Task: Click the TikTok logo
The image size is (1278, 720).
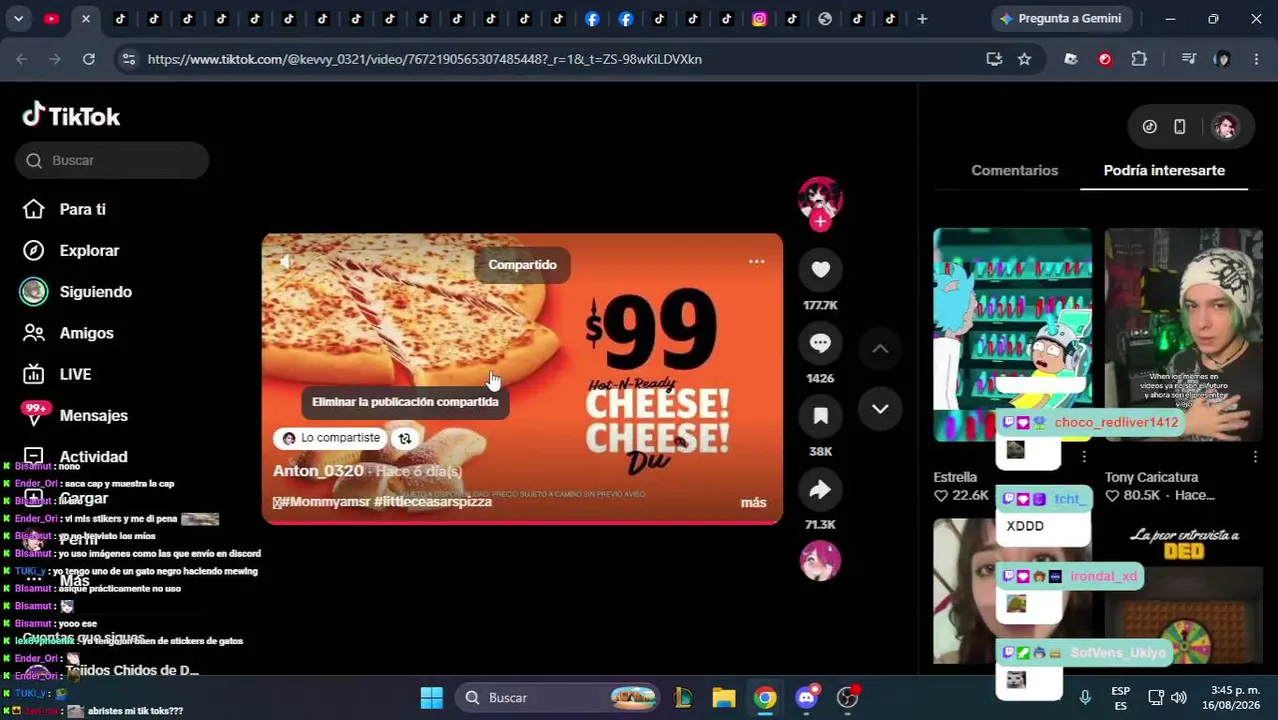Action: (71, 116)
